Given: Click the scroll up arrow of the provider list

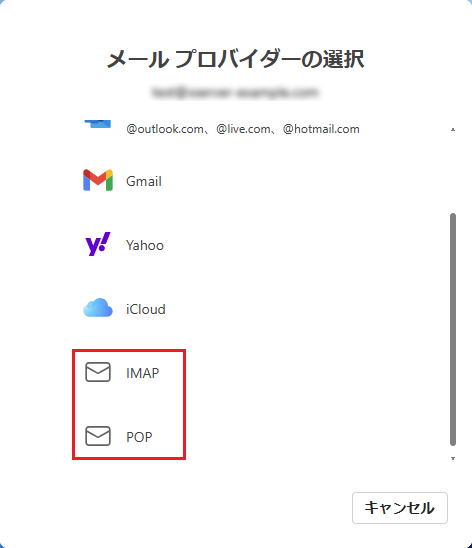Looking at the screenshot, I should pos(453,129).
